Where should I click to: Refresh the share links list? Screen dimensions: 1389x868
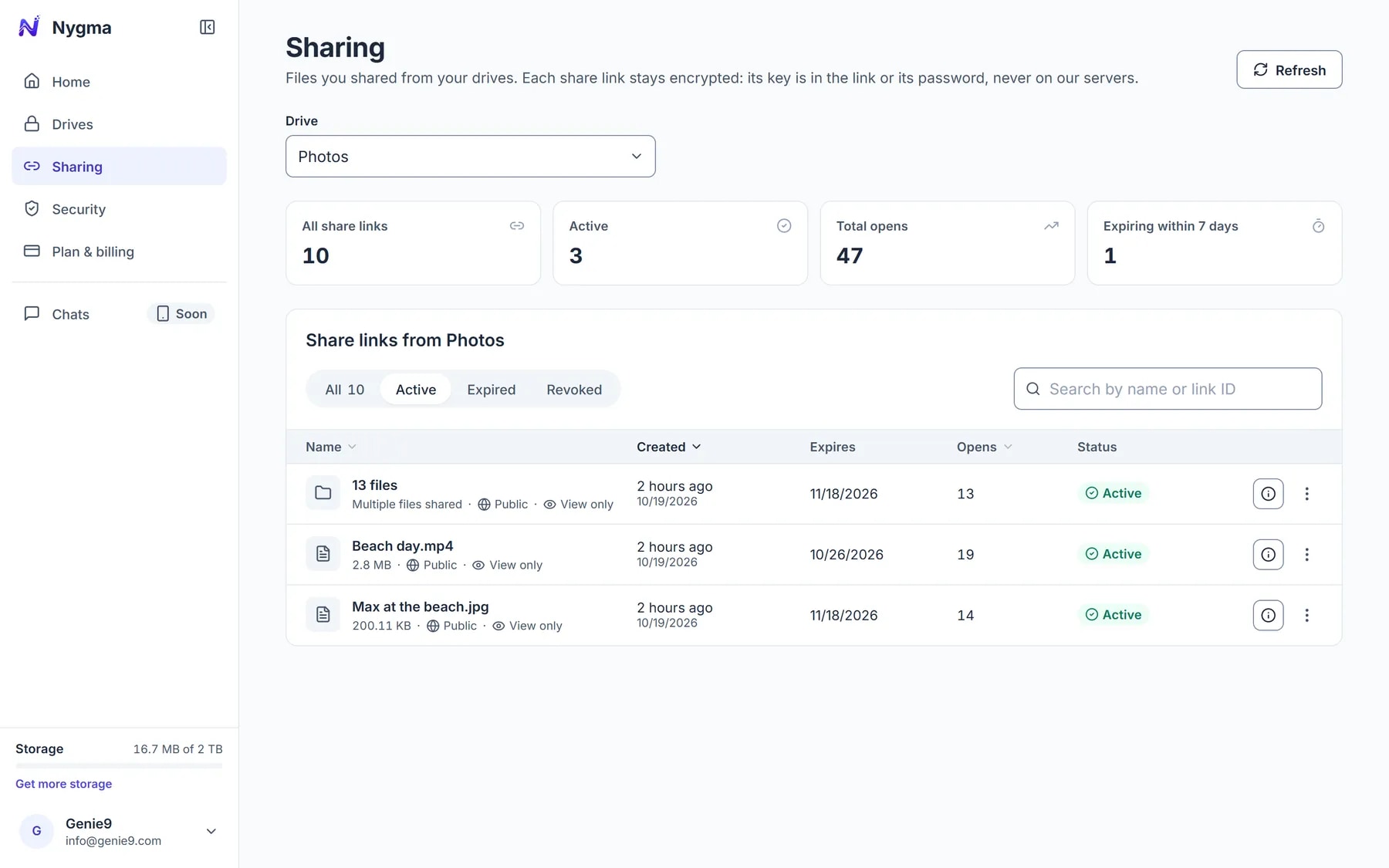[1289, 70]
